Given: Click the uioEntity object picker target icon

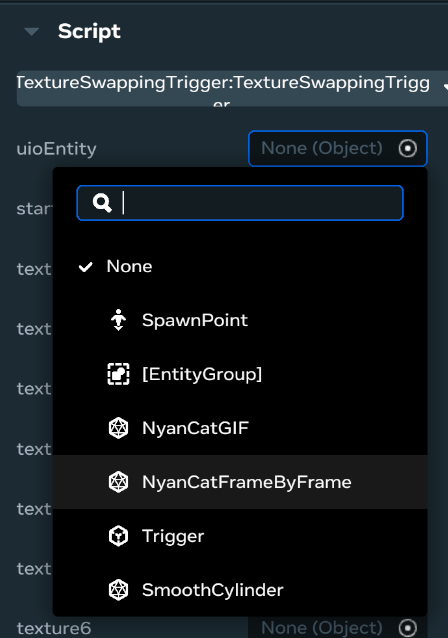Looking at the screenshot, I should [408, 149].
